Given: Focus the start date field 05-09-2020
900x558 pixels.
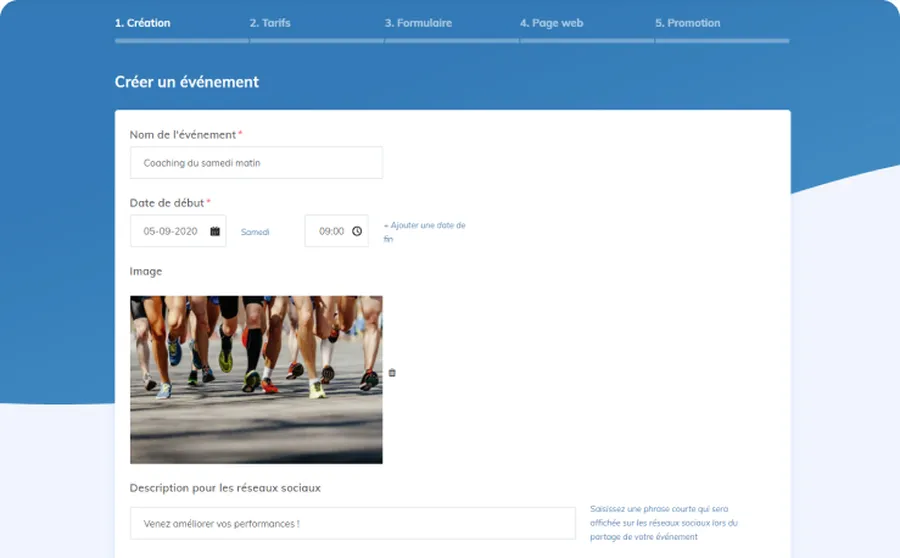Looking at the screenshot, I should [178, 231].
